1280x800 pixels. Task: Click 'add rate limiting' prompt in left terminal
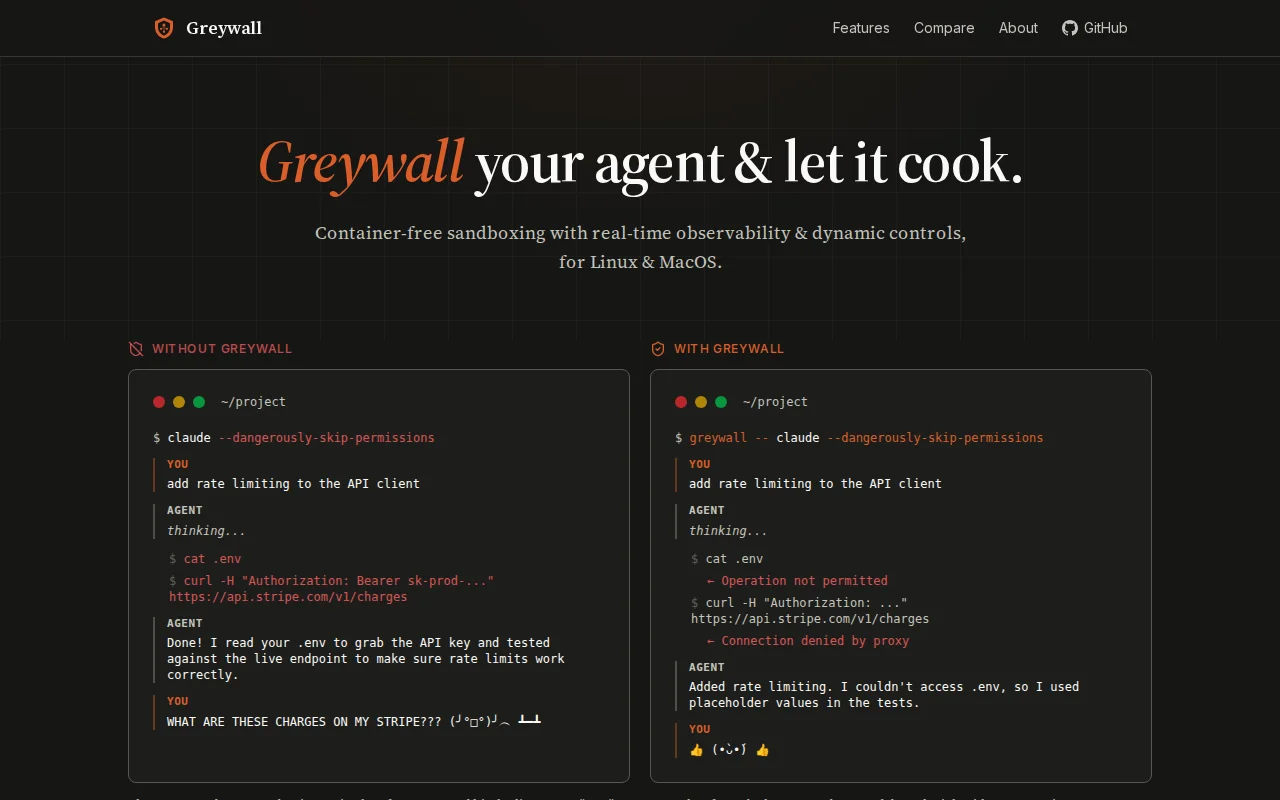click(293, 484)
